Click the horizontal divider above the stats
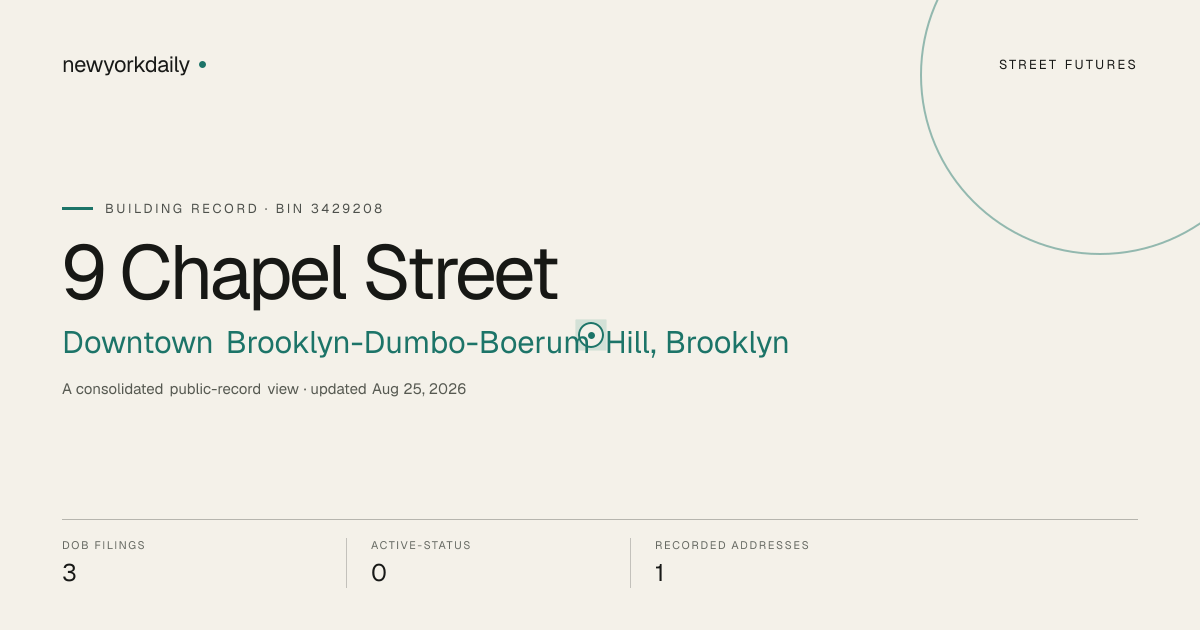 600,519
